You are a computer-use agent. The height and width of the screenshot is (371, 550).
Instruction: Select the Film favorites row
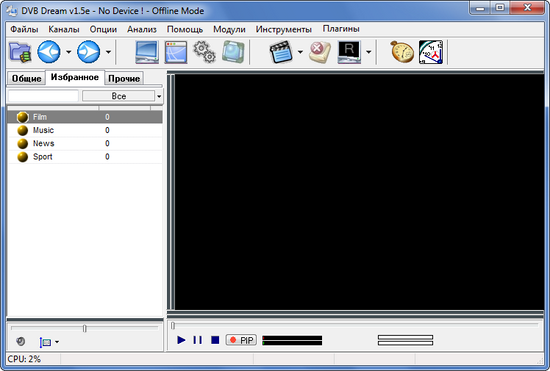tap(85, 117)
